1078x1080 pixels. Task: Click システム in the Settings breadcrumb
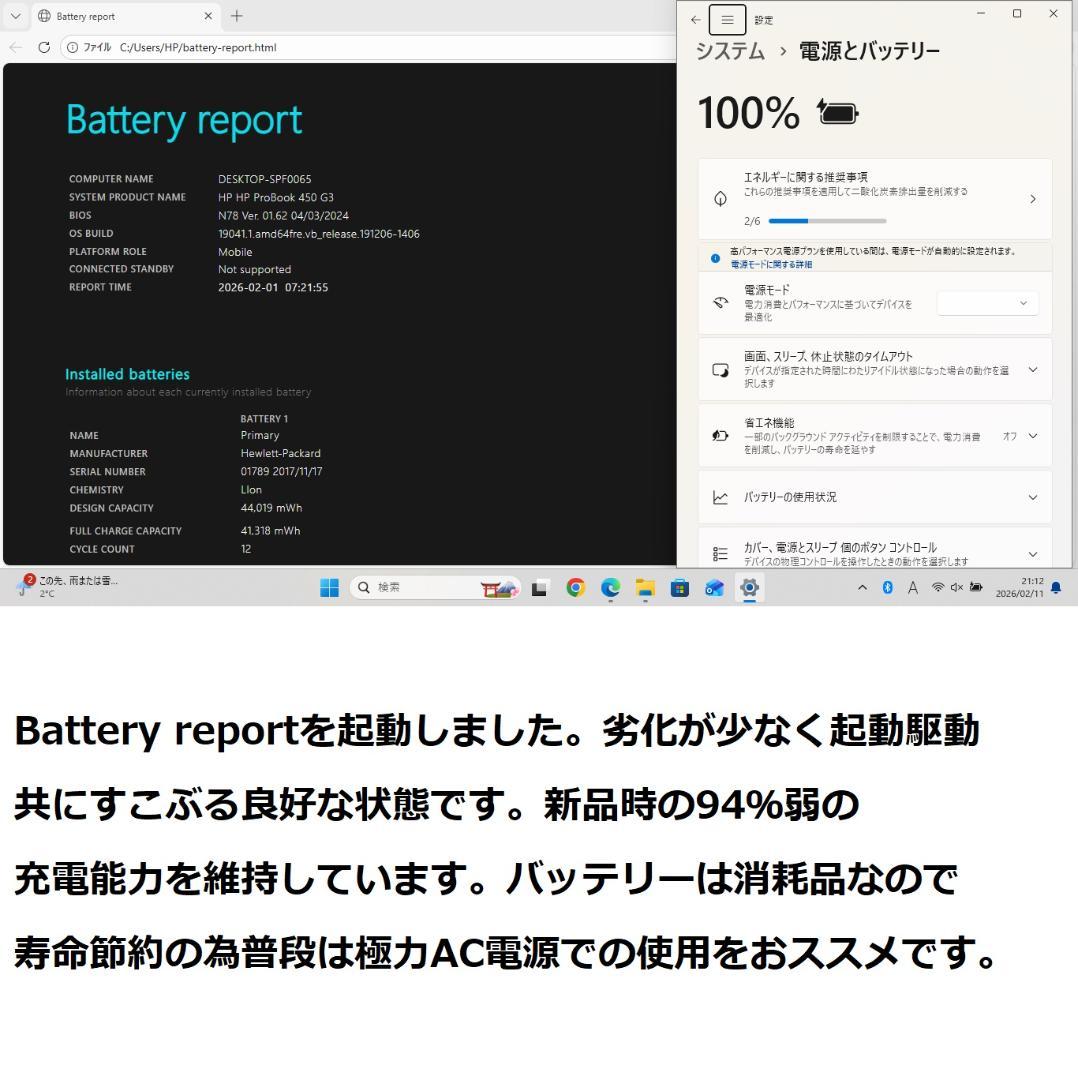pos(729,50)
